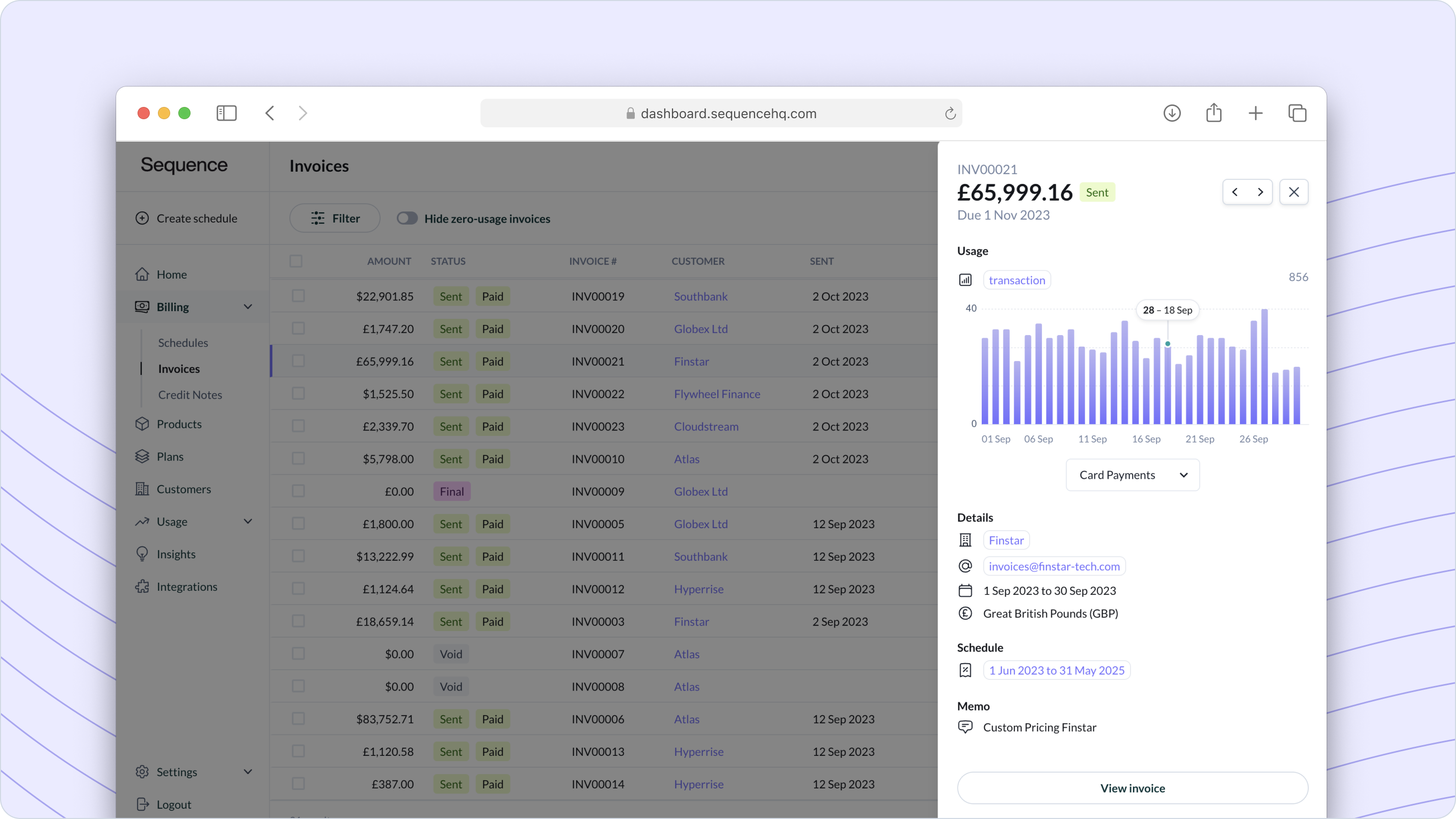Screen dimensions: 1456x819
Task: Click the email icon next to invoices@finstar-tech.com
Action: point(965,566)
